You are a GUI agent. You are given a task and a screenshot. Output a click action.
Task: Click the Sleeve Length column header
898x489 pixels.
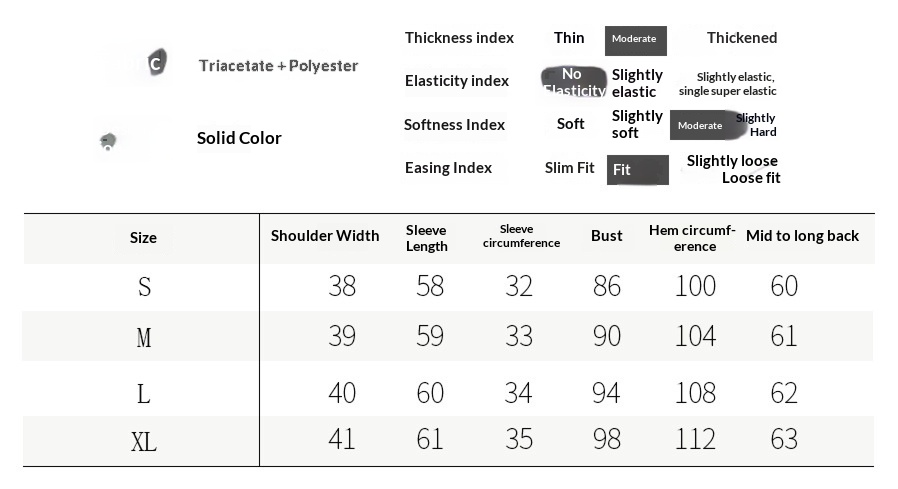(x=427, y=238)
